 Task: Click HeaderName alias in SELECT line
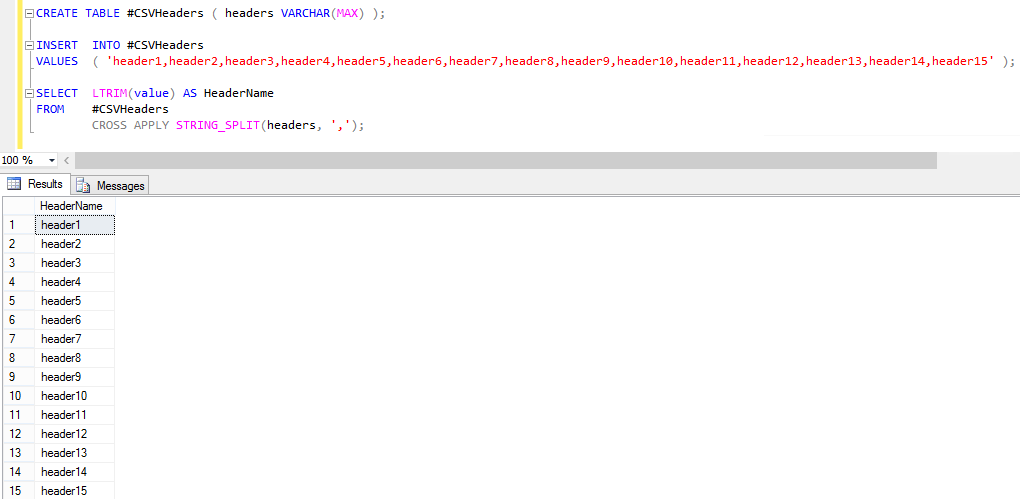239,93
